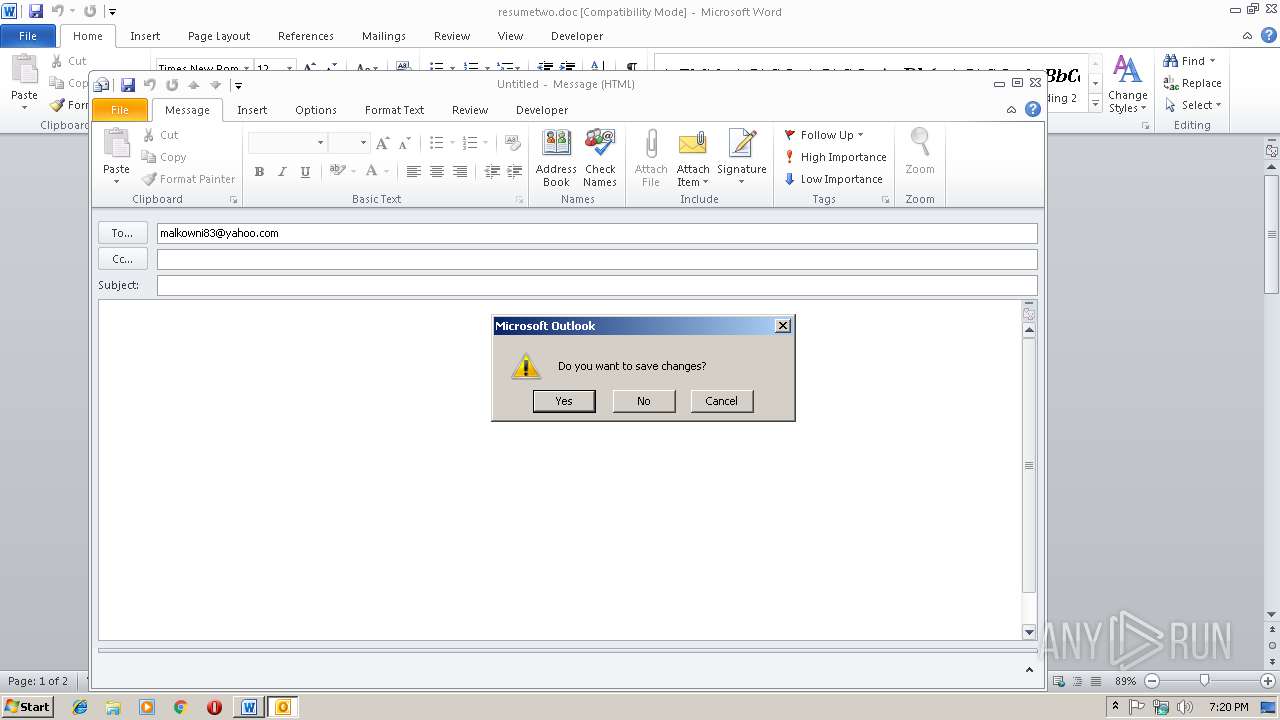
Task: Toggle Italic in Basic Text group
Action: coord(282,172)
